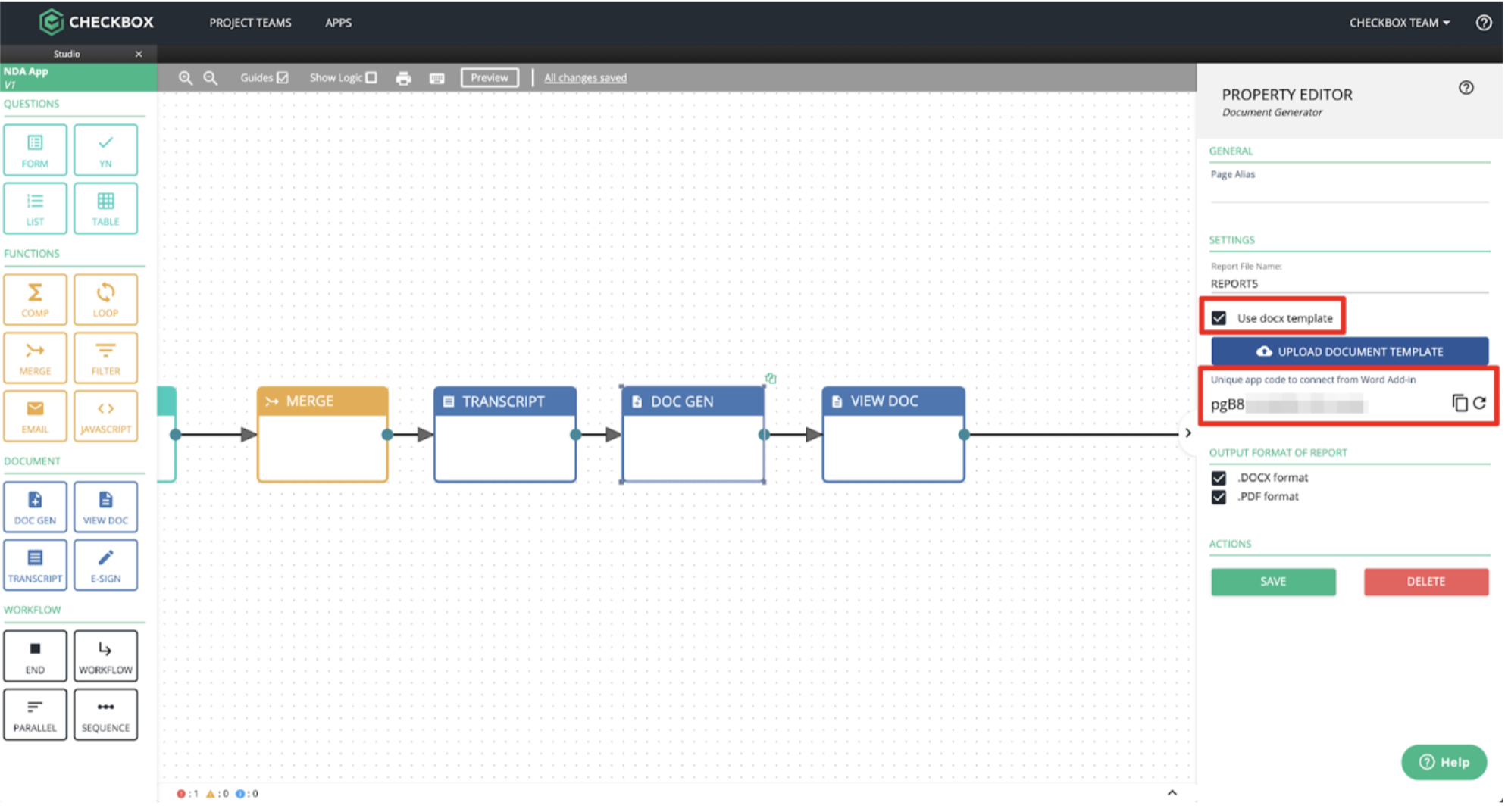
Task: Select the JAVASCRIPT function block
Action: tap(105, 416)
